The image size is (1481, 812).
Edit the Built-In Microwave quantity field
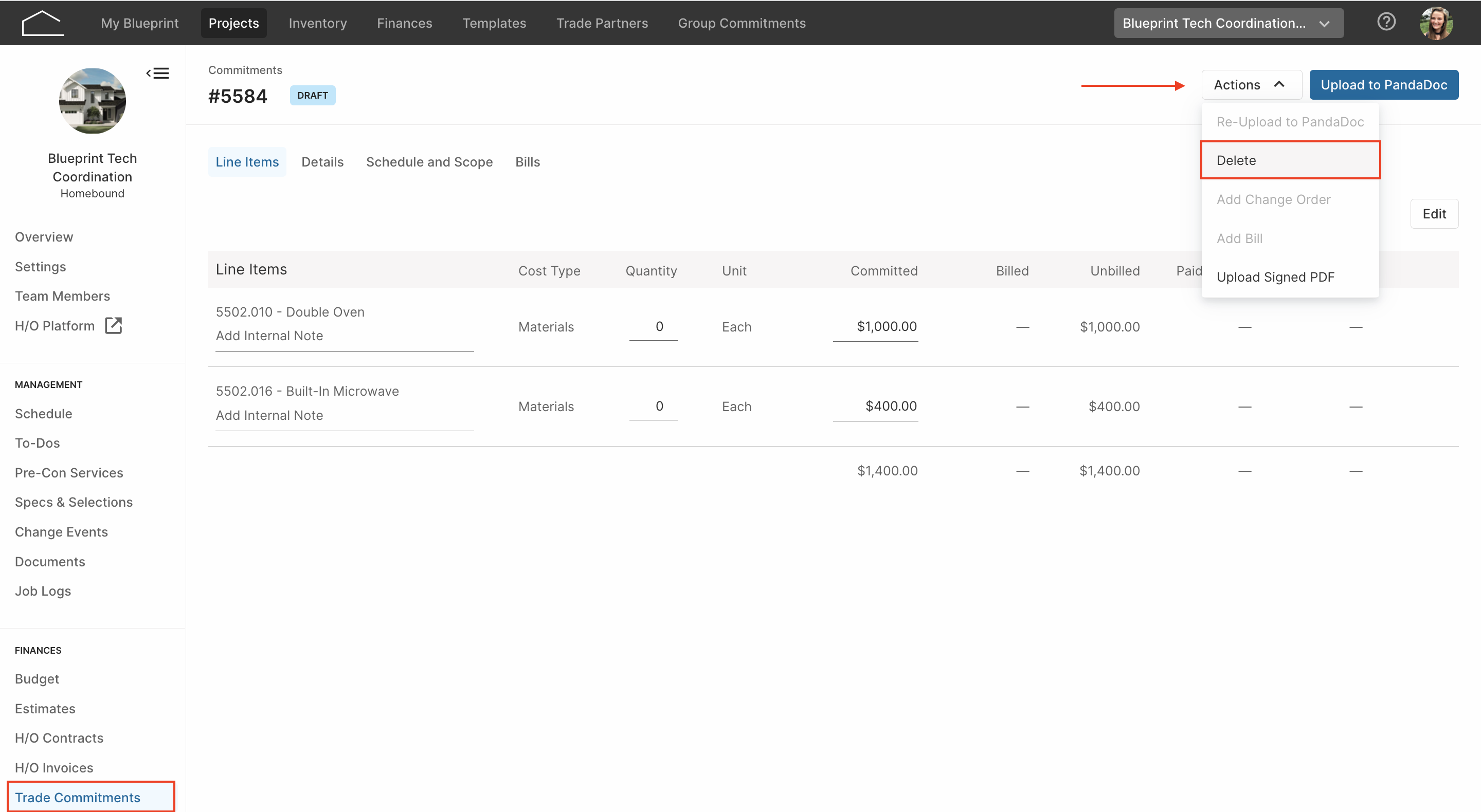(x=653, y=407)
